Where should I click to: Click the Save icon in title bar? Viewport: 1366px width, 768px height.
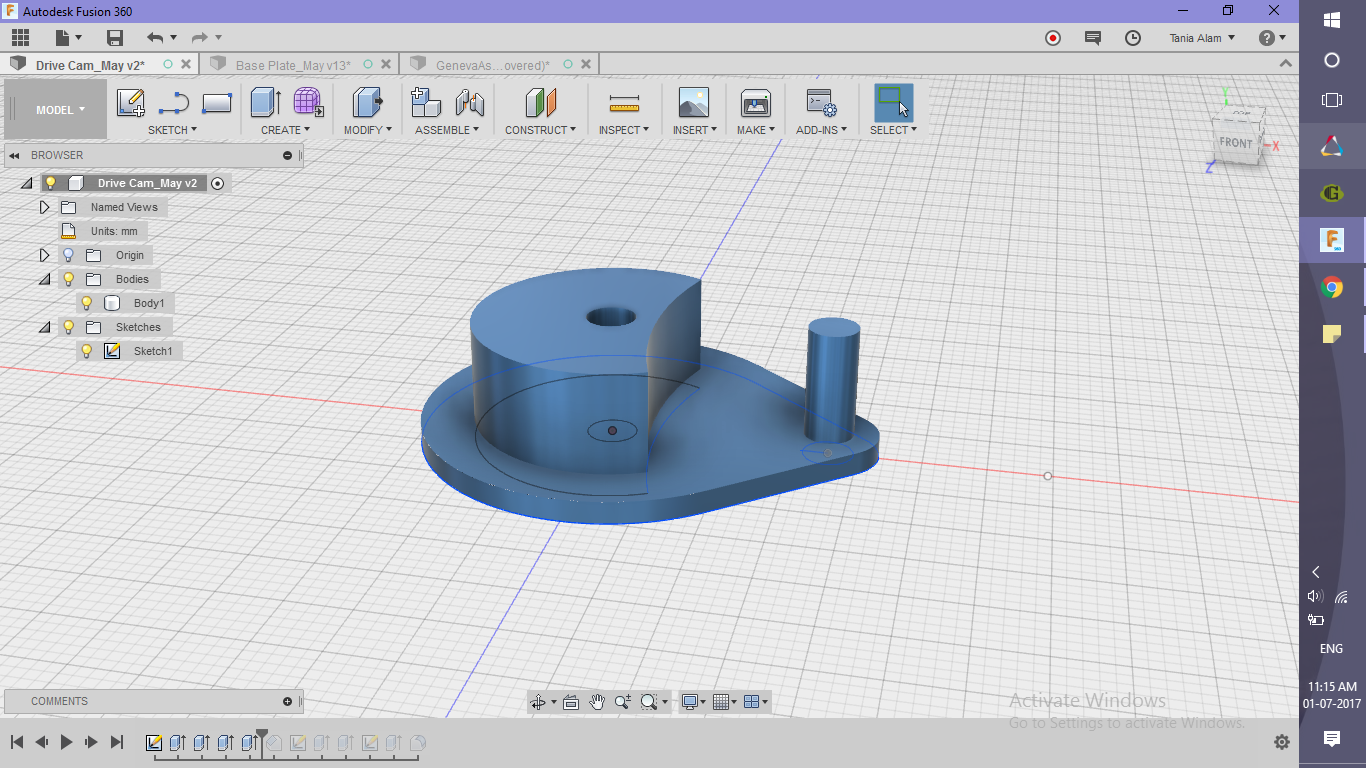coord(115,38)
